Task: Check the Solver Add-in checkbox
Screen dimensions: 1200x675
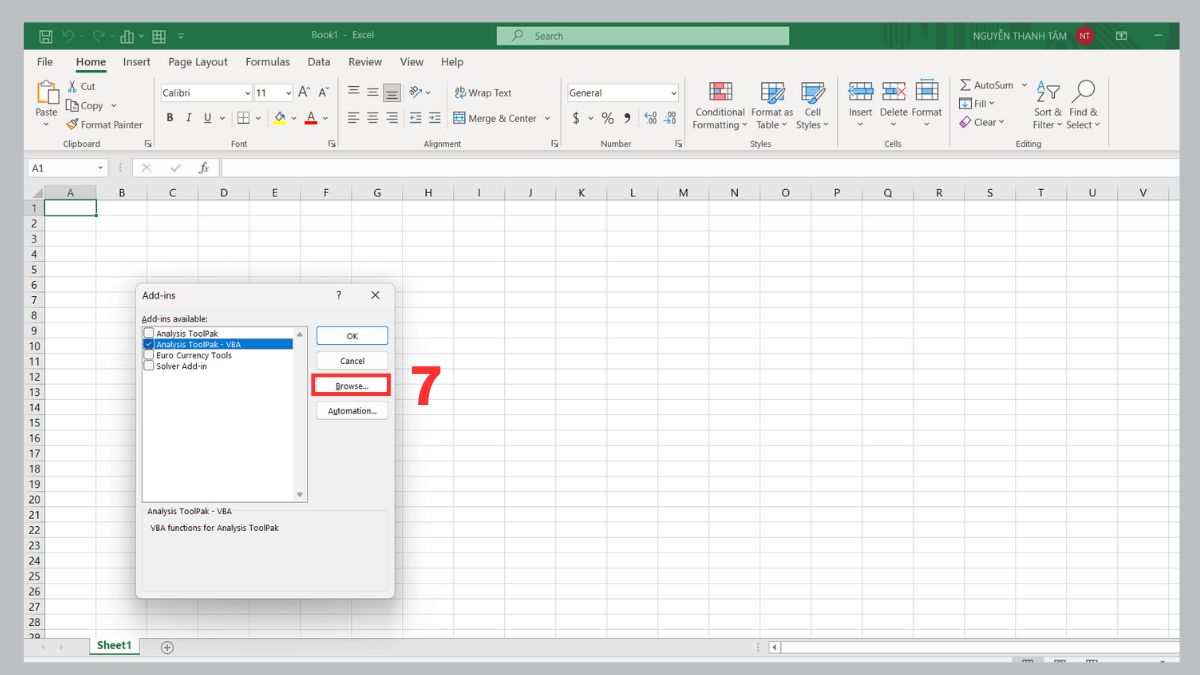Action: pyautogui.click(x=149, y=366)
